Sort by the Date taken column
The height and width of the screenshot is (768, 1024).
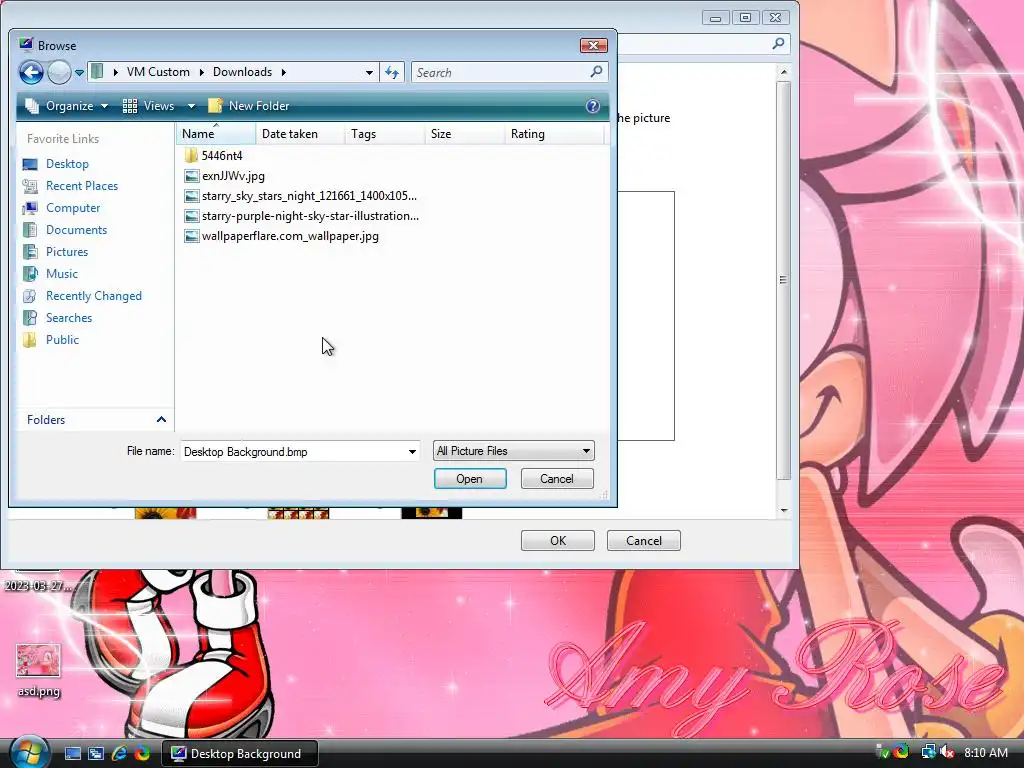pyautogui.click(x=300, y=134)
